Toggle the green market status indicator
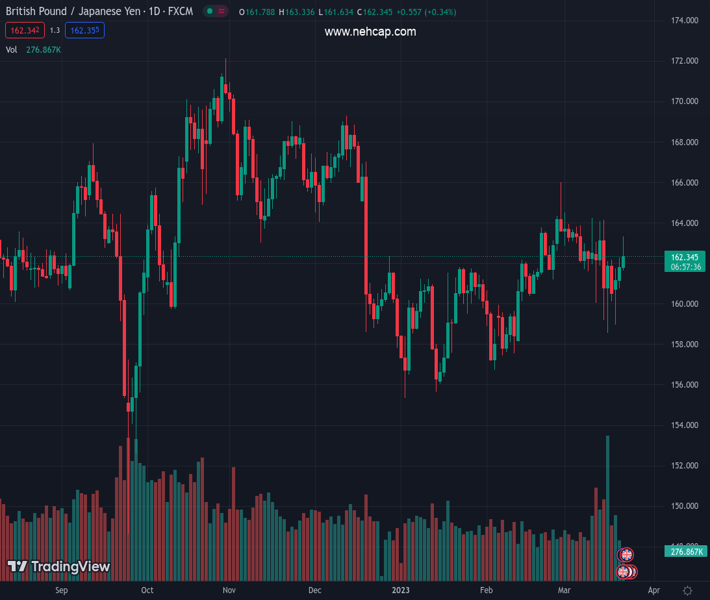This screenshot has height=600, width=710. click(x=209, y=11)
